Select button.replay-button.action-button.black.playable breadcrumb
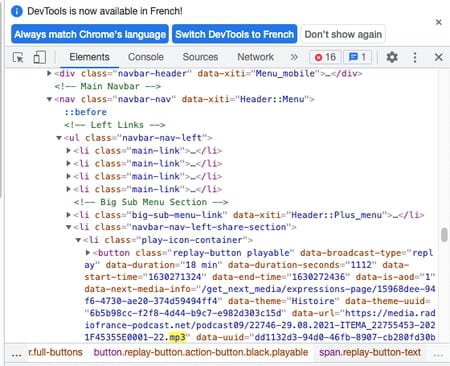 [x=201, y=352]
